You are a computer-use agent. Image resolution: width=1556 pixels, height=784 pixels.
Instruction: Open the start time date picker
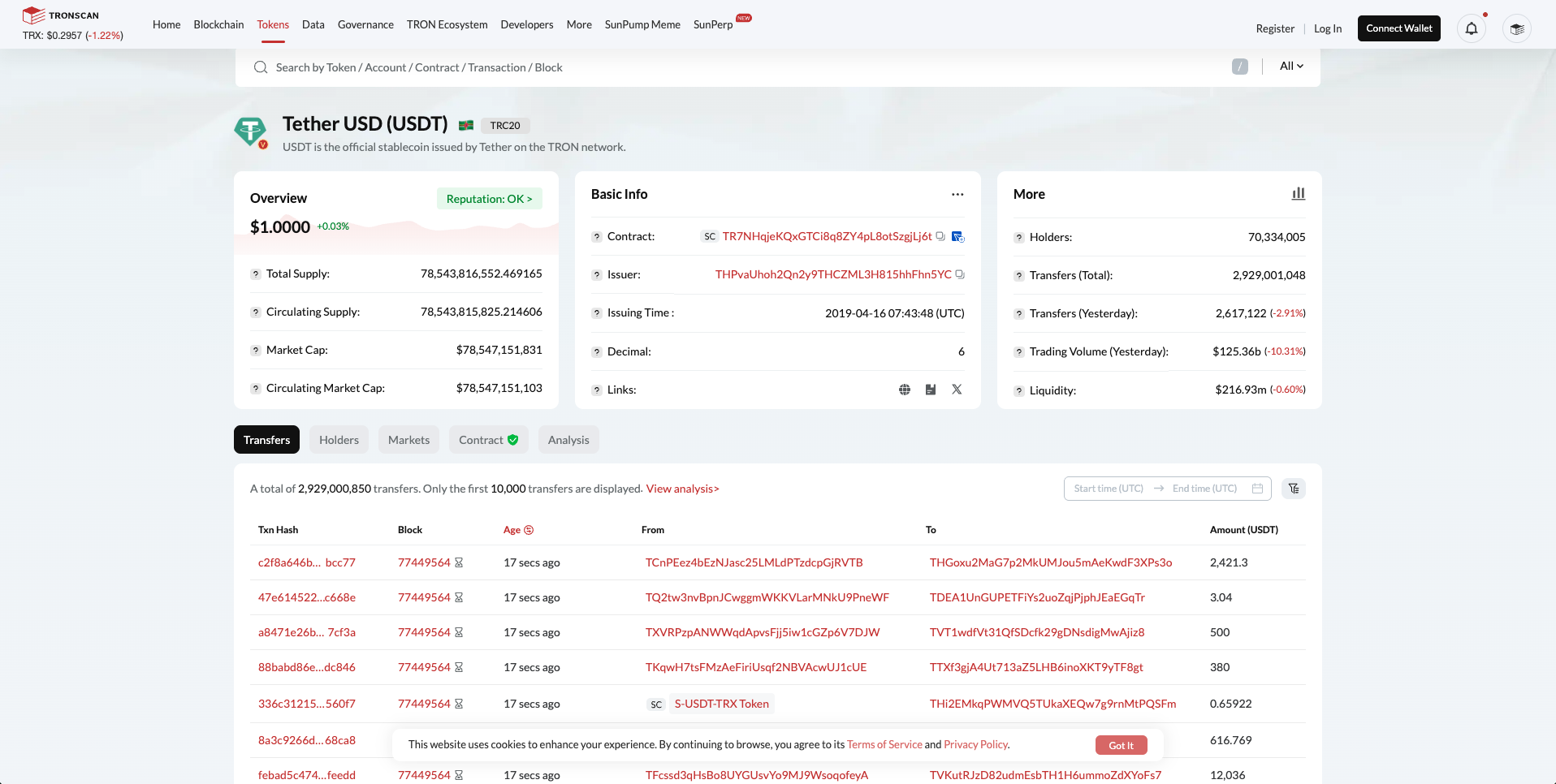1109,489
